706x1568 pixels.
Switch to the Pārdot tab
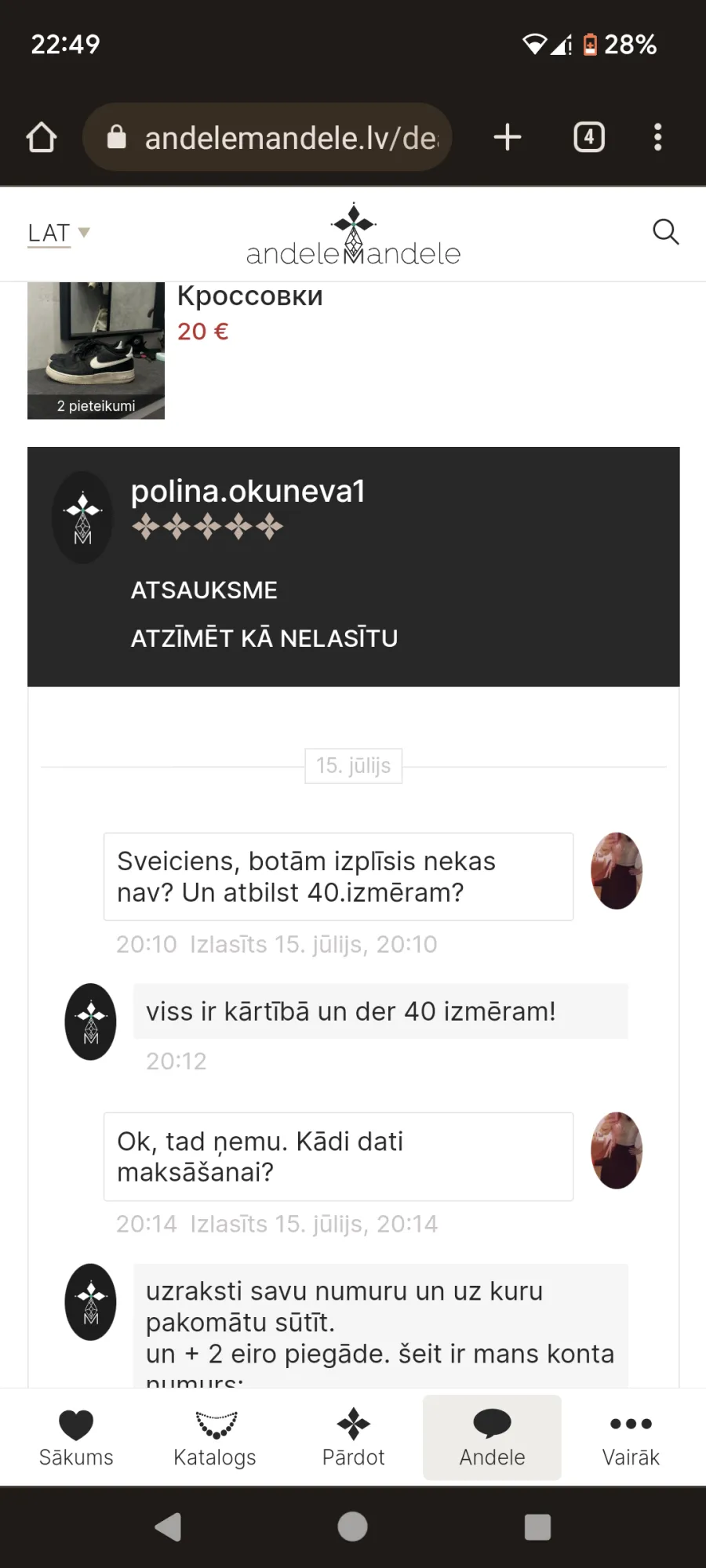[x=354, y=1438]
